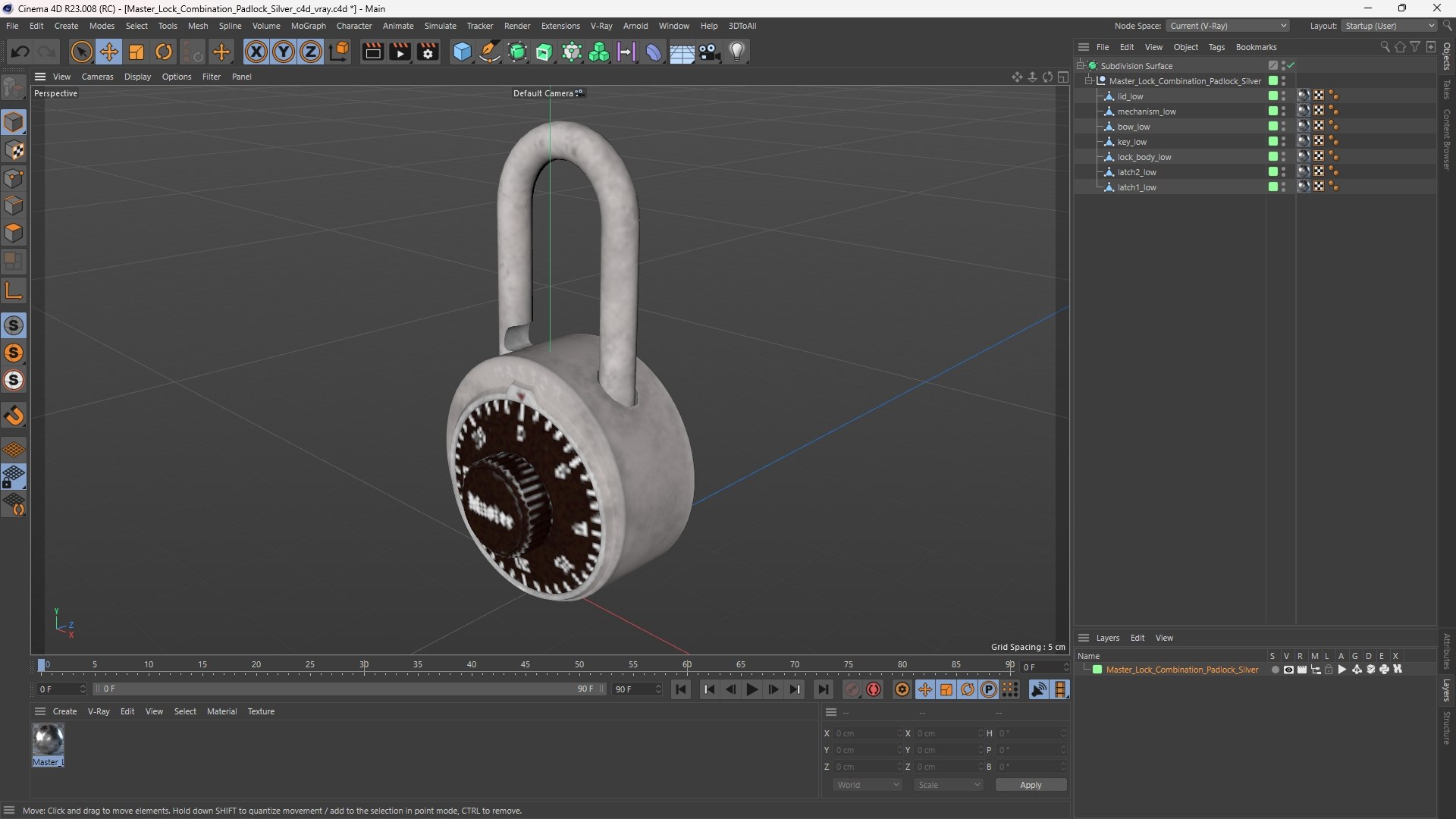This screenshot has width=1456, height=819.
Task: Open viewport Cameras menu
Action: [97, 77]
